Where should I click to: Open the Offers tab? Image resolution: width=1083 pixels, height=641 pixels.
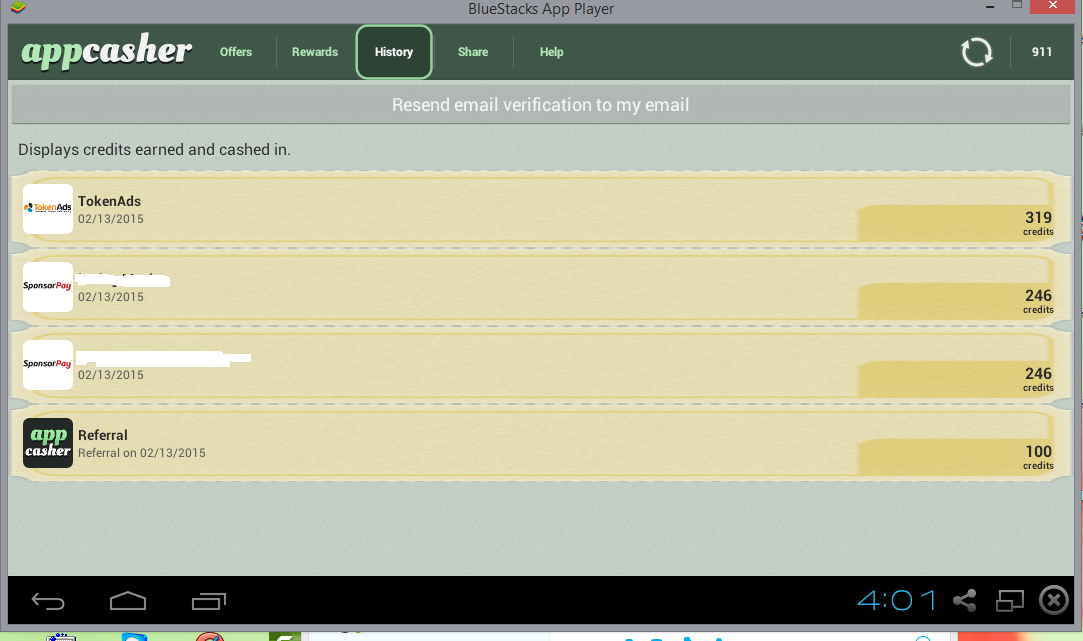pos(236,52)
